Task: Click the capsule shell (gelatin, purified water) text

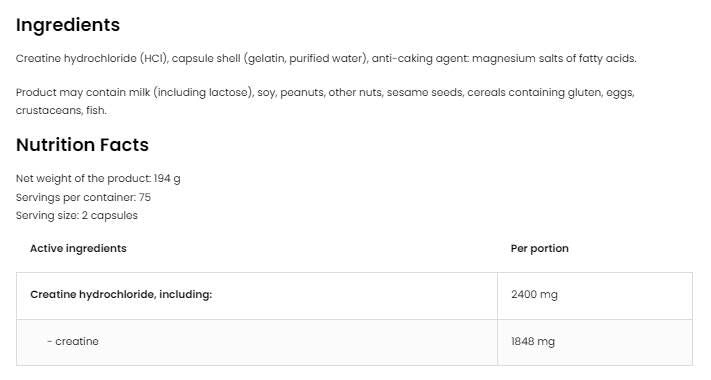Action: click(270, 58)
